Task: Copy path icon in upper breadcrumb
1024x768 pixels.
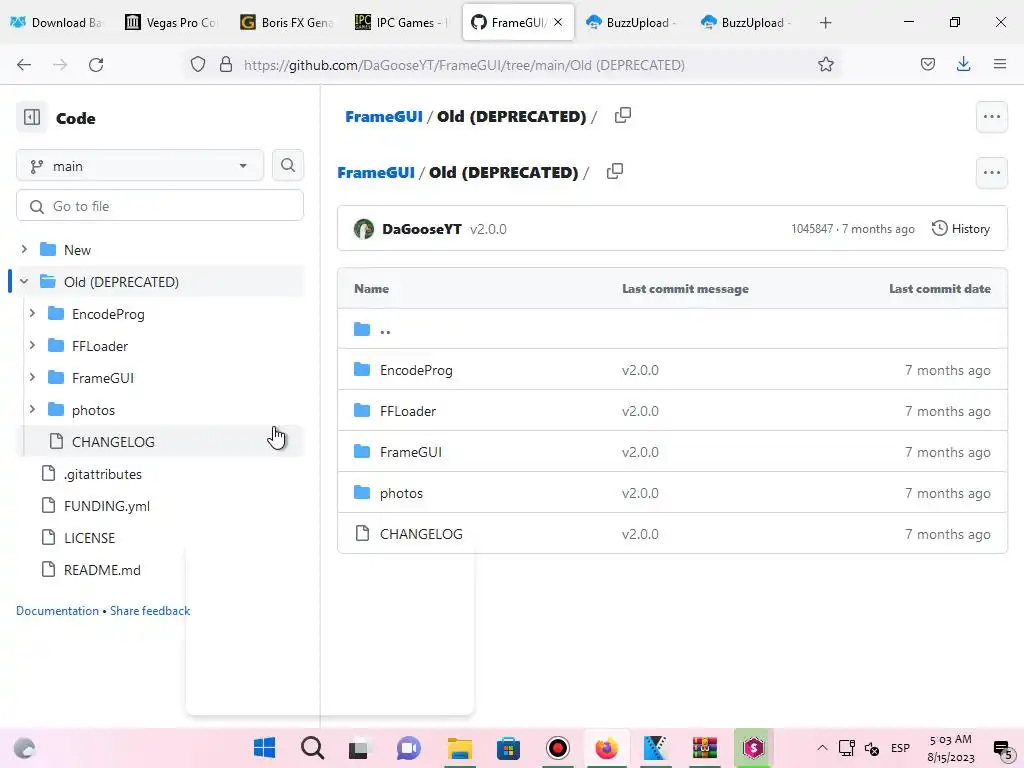Action: pyautogui.click(x=623, y=116)
